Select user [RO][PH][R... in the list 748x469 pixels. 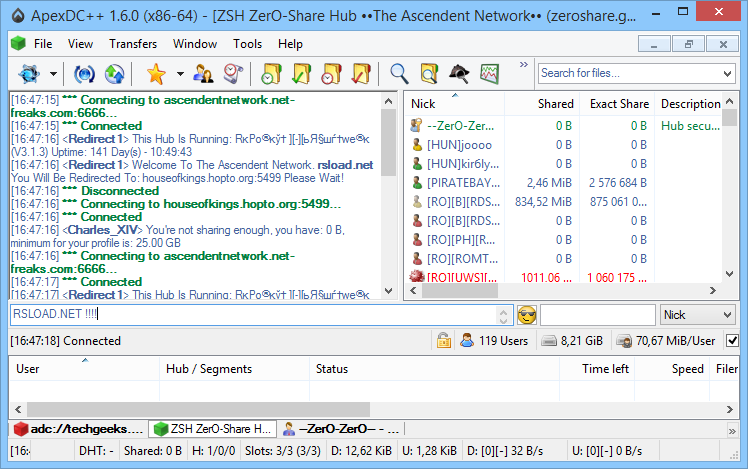coord(461,240)
